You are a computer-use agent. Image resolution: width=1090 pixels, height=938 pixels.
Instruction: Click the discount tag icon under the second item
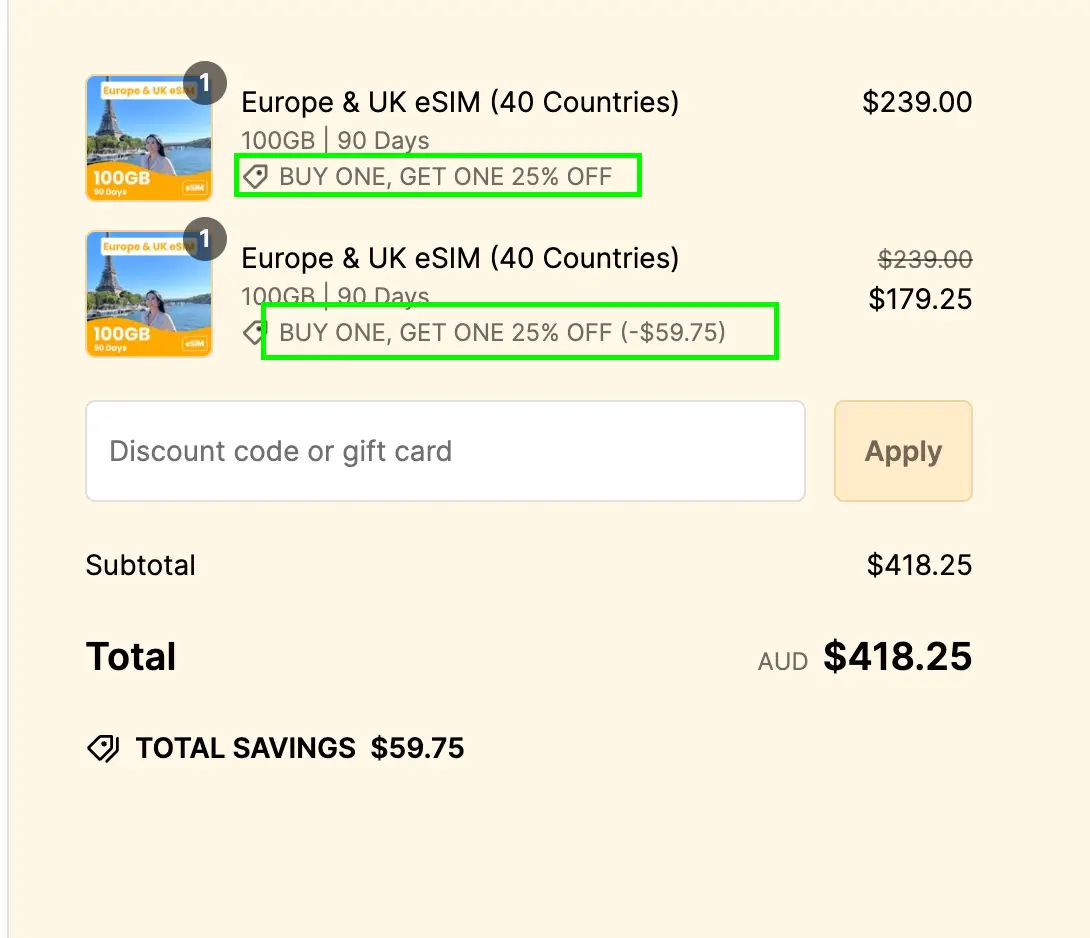[254, 332]
